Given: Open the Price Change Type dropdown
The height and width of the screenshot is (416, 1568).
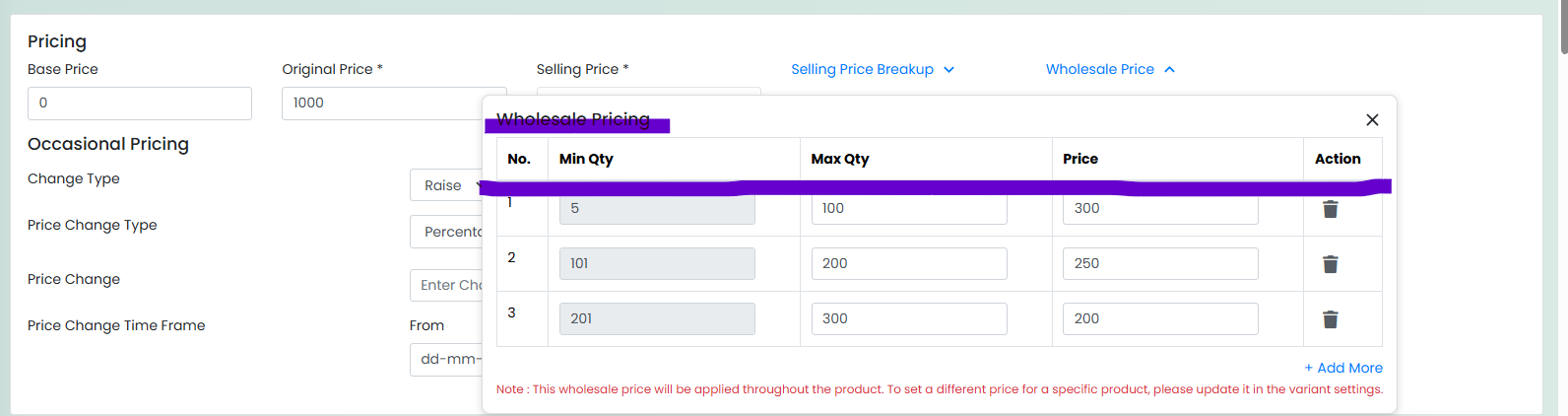Looking at the screenshot, I should click(446, 232).
